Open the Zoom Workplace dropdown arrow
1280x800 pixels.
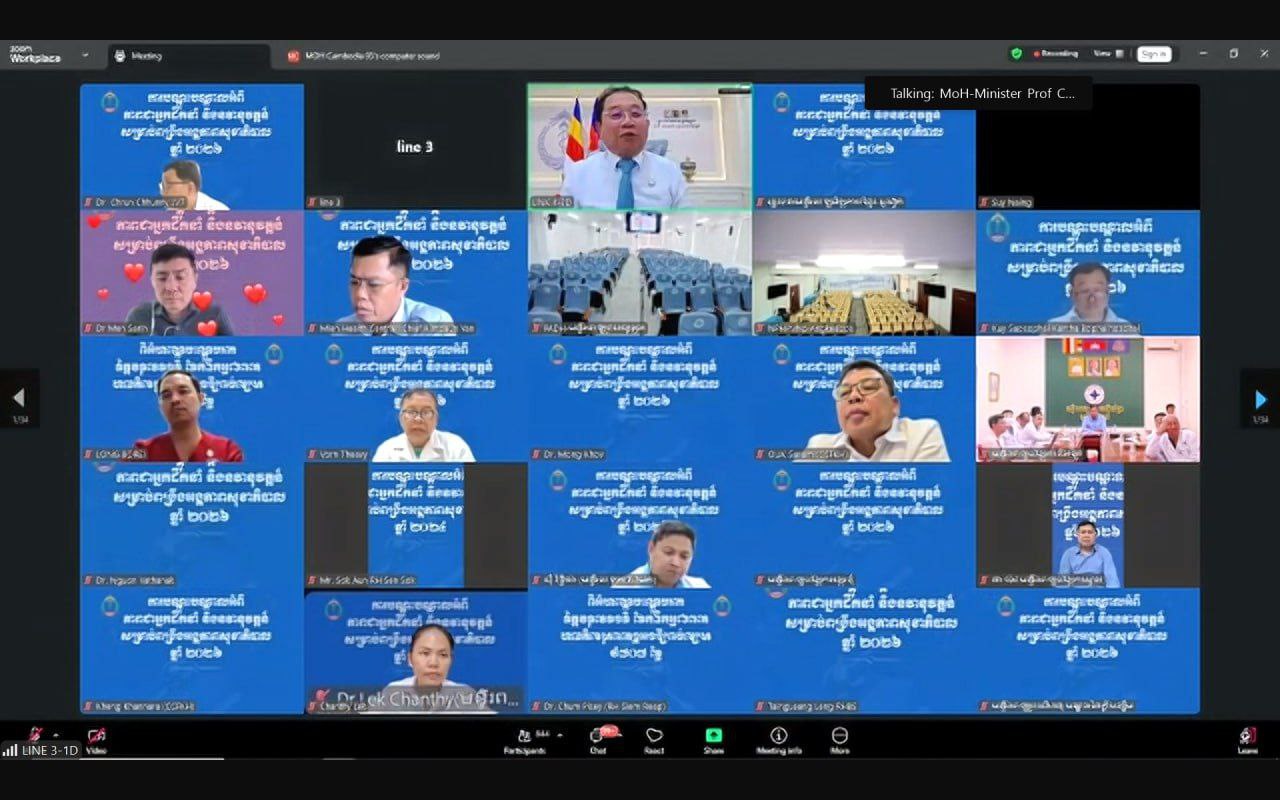coord(85,55)
